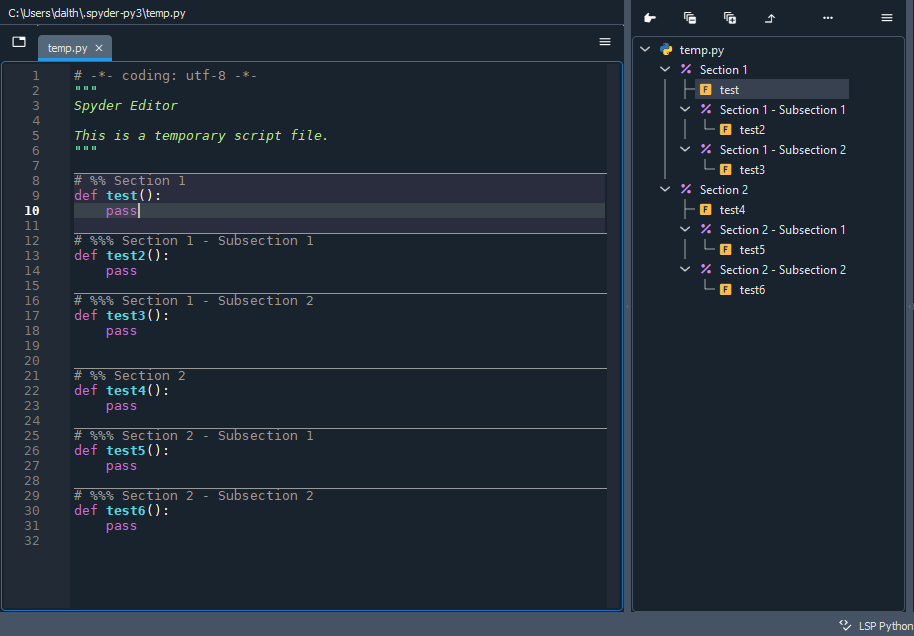Open the Outline pane hamburger menu
Viewport: 914px width, 636px height.
pos(886,17)
